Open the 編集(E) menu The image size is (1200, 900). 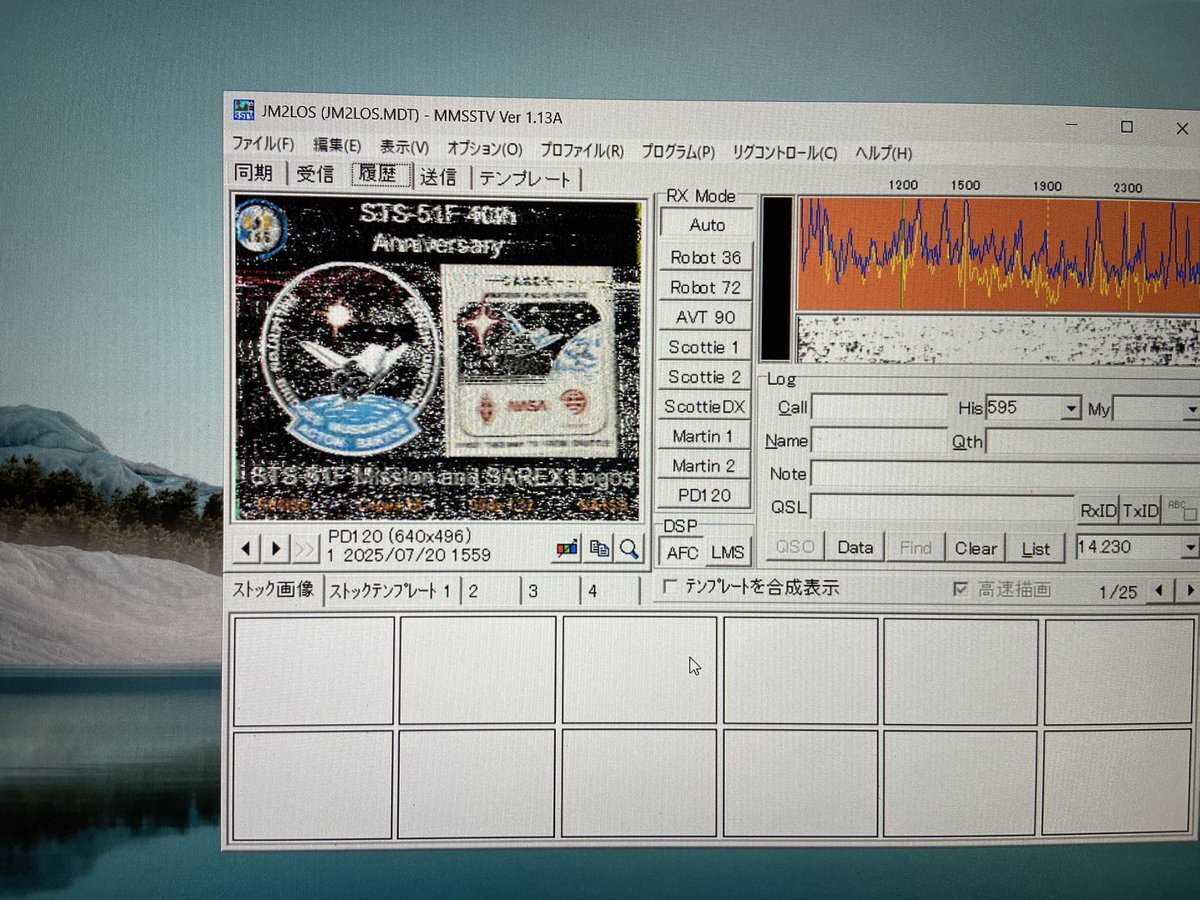coord(337,146)
